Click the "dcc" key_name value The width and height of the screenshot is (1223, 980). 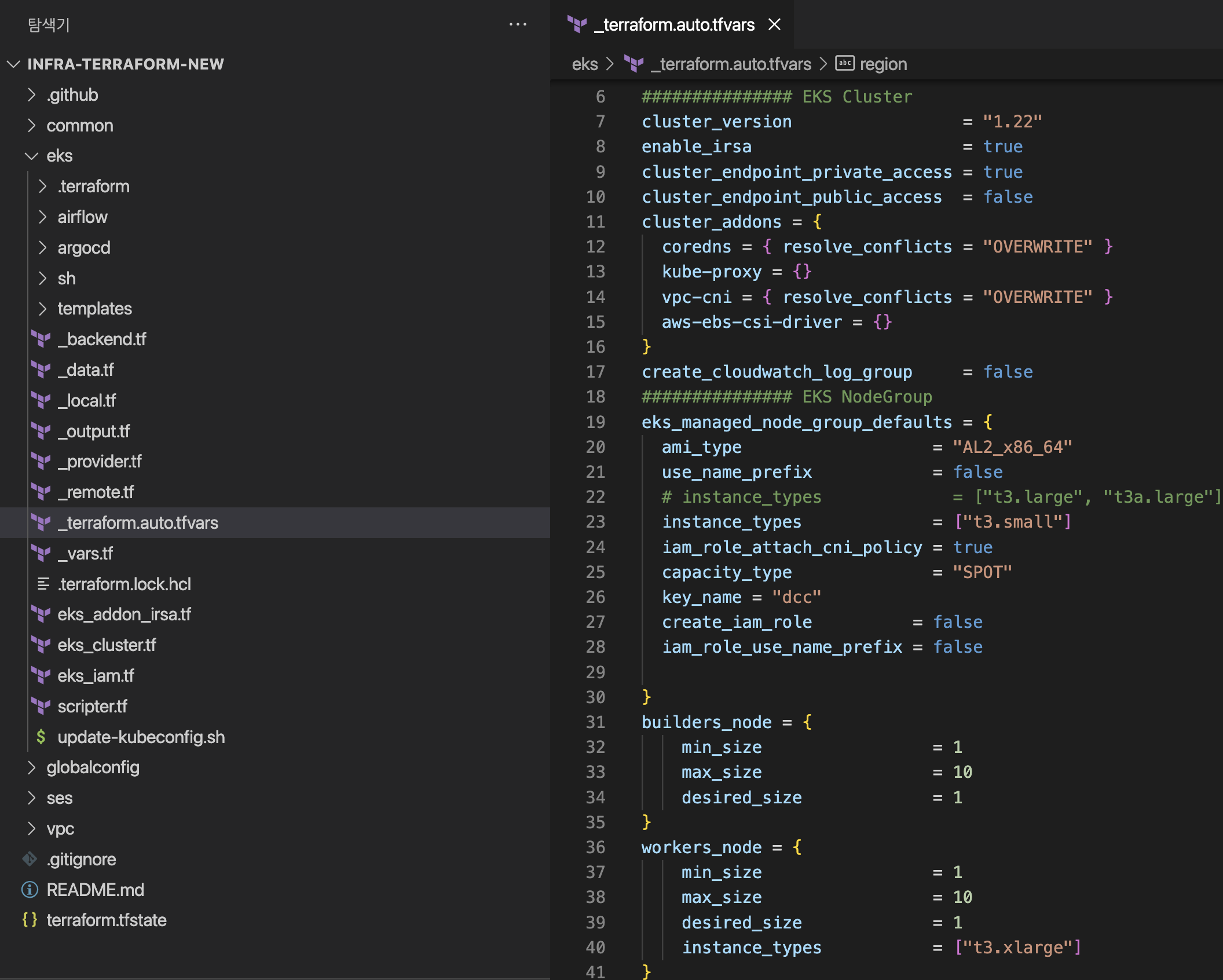pyautogui.click(x=797, y=597)
